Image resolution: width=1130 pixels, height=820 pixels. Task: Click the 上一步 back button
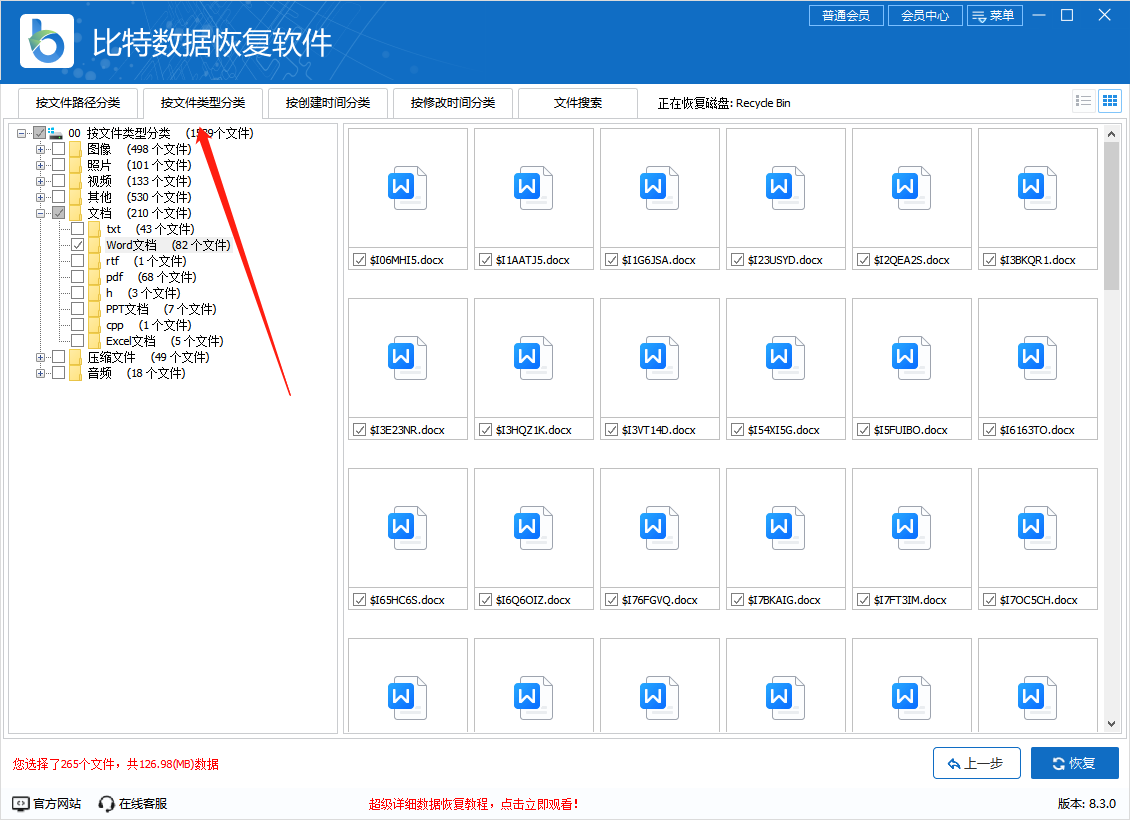[x=976, y=763]
